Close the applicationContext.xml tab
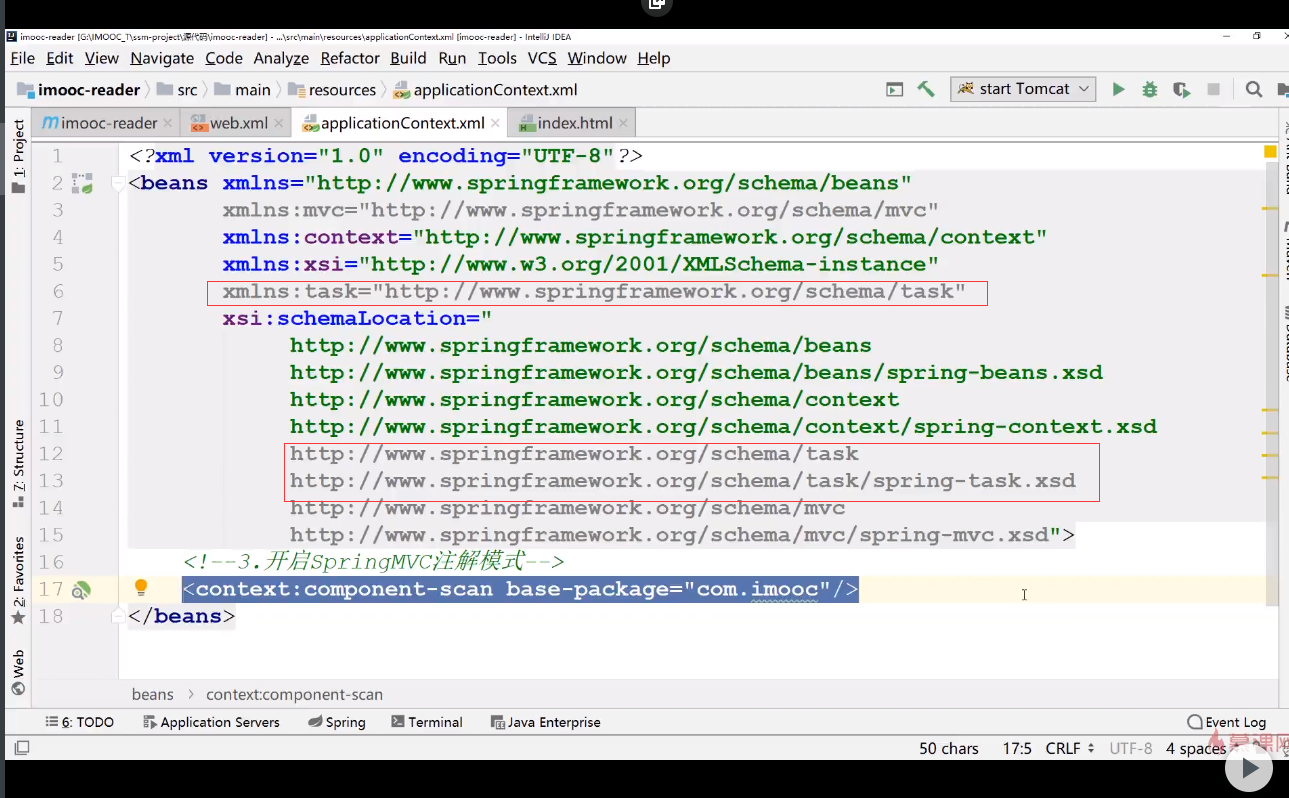 point(496,124)
